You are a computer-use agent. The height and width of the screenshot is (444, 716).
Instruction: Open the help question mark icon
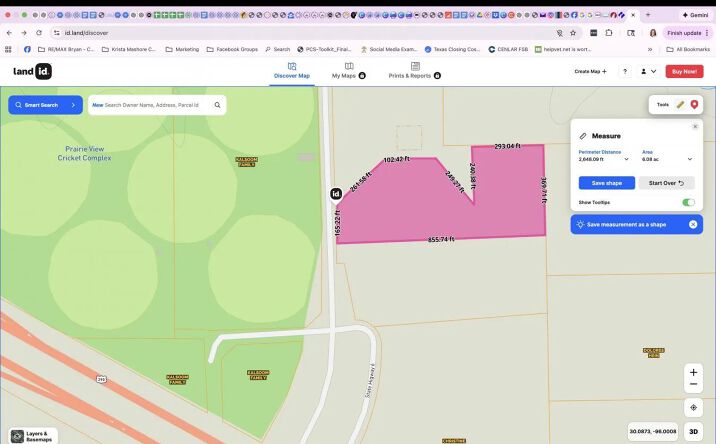(625, 72)
